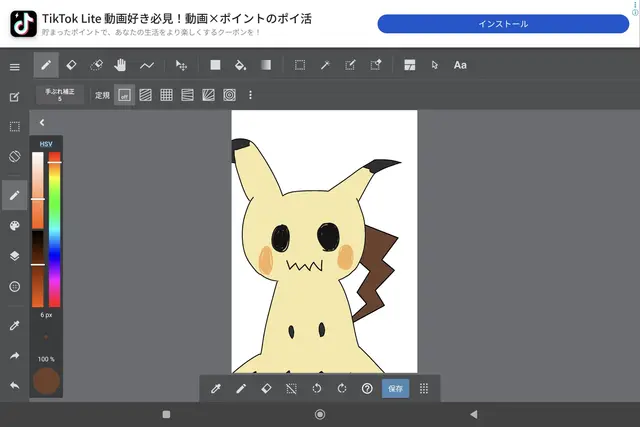Select the Magic wand tool

point(325,65)
